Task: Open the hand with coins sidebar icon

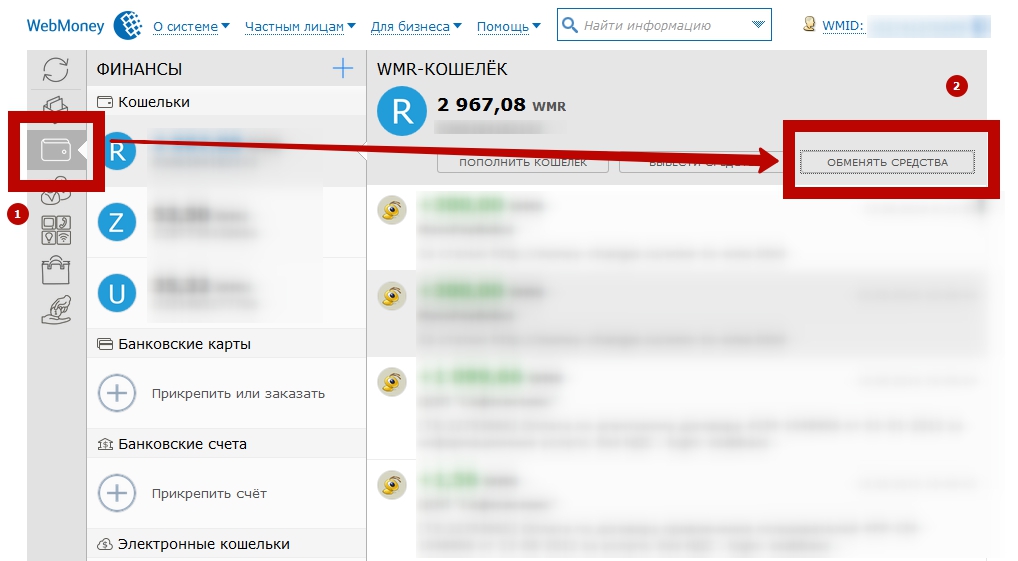Action: 56,310
